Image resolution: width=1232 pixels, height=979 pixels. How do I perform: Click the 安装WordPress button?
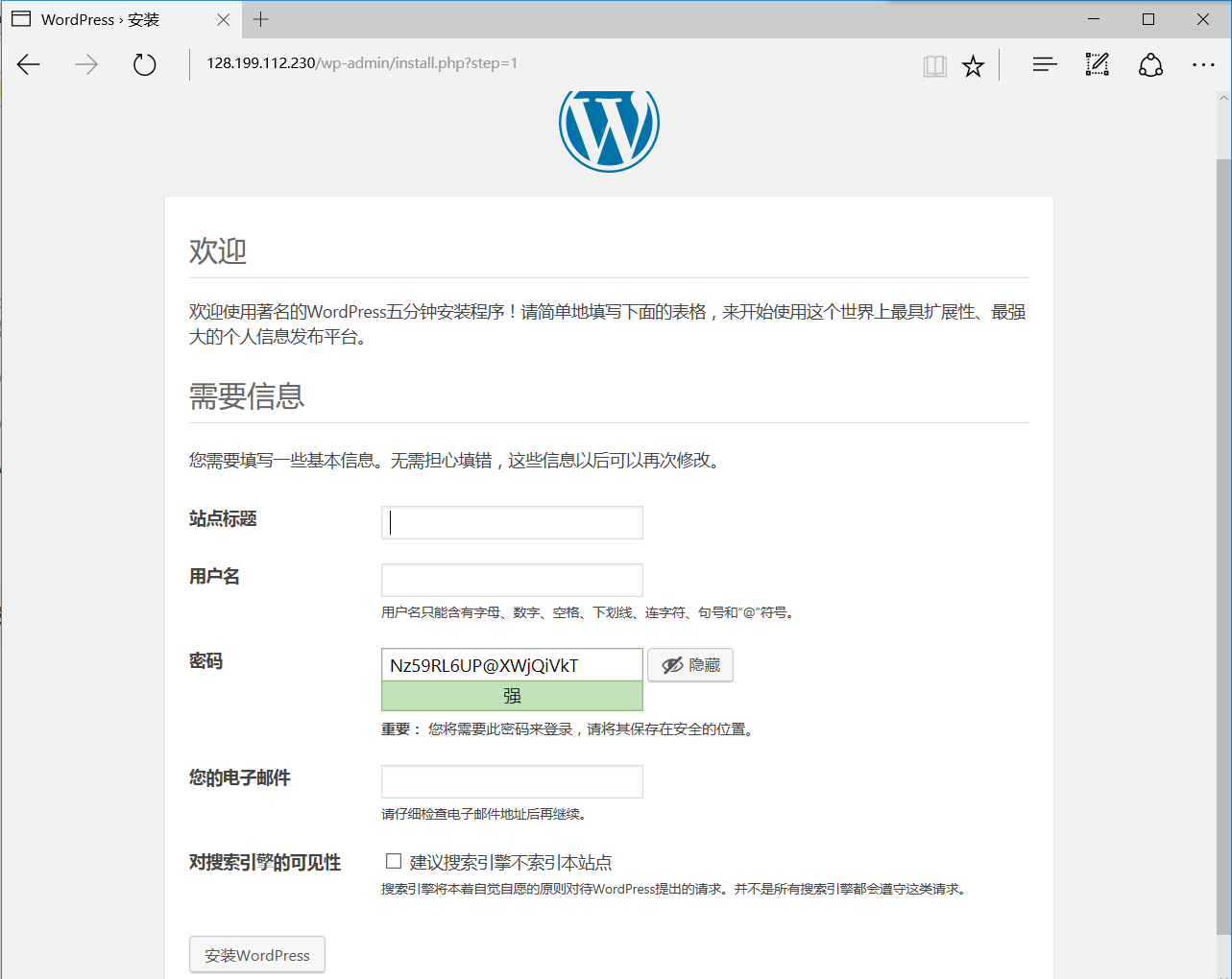tap(257, 955)
